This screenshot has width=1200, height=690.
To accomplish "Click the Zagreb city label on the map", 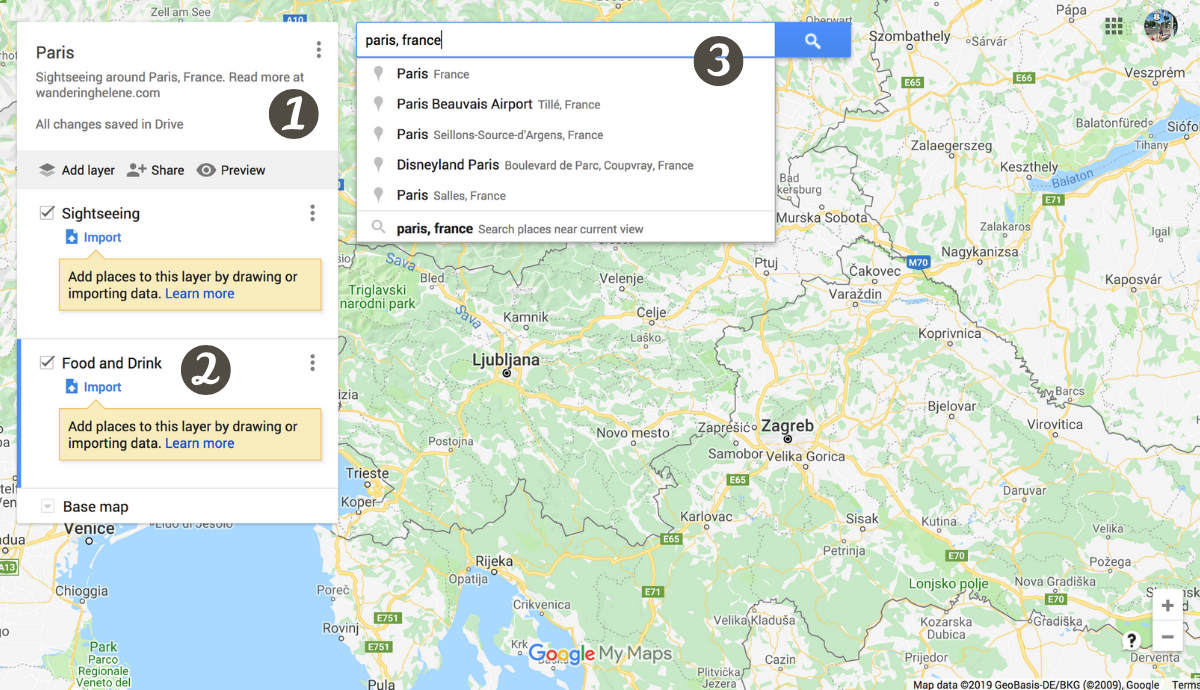I will point(788,426).
